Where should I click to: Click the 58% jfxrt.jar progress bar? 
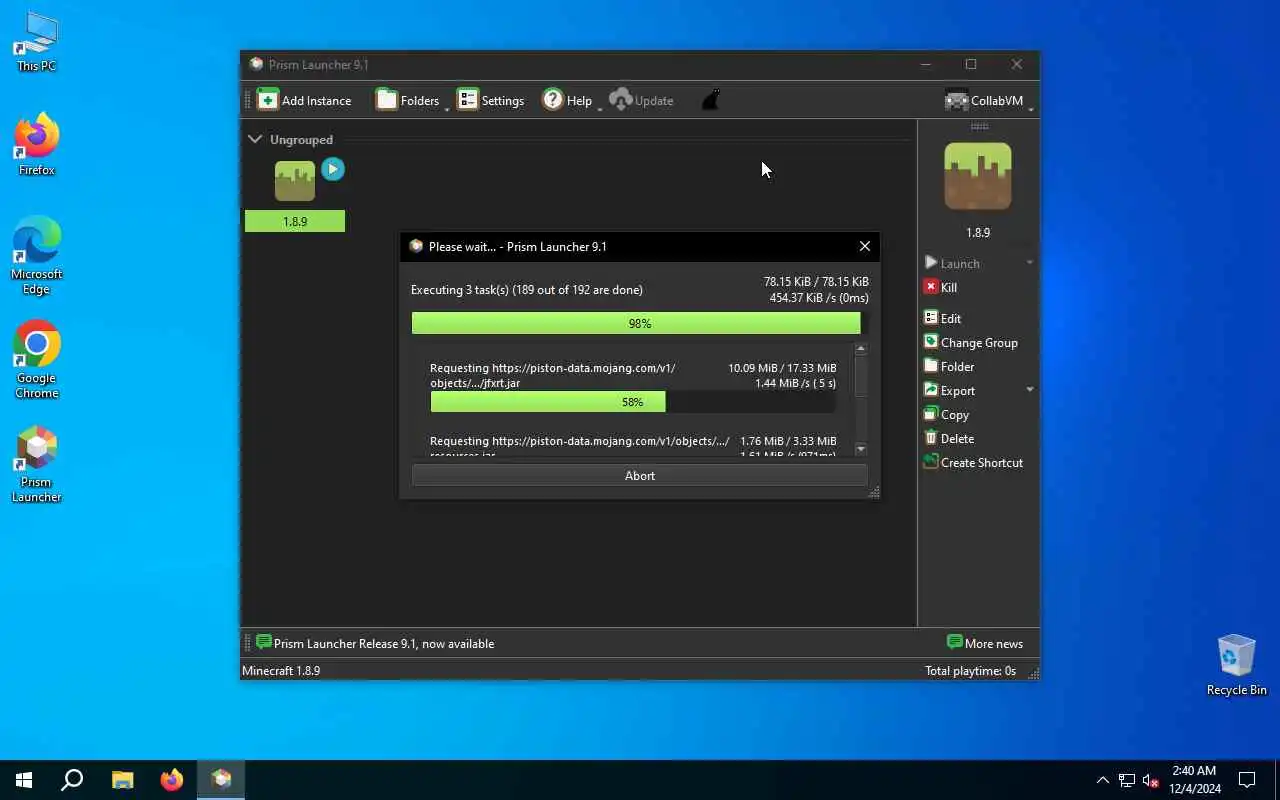click(x=633, y=401)
